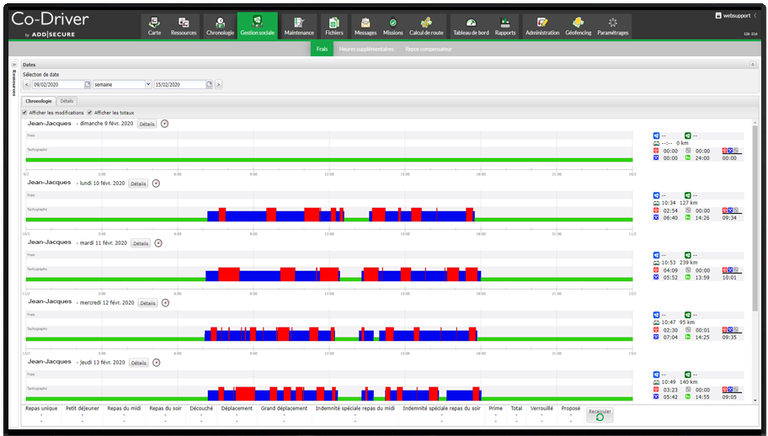Open the Carte map module
The height and width of the screenshot is (436, 768).
tap(154, 26)
